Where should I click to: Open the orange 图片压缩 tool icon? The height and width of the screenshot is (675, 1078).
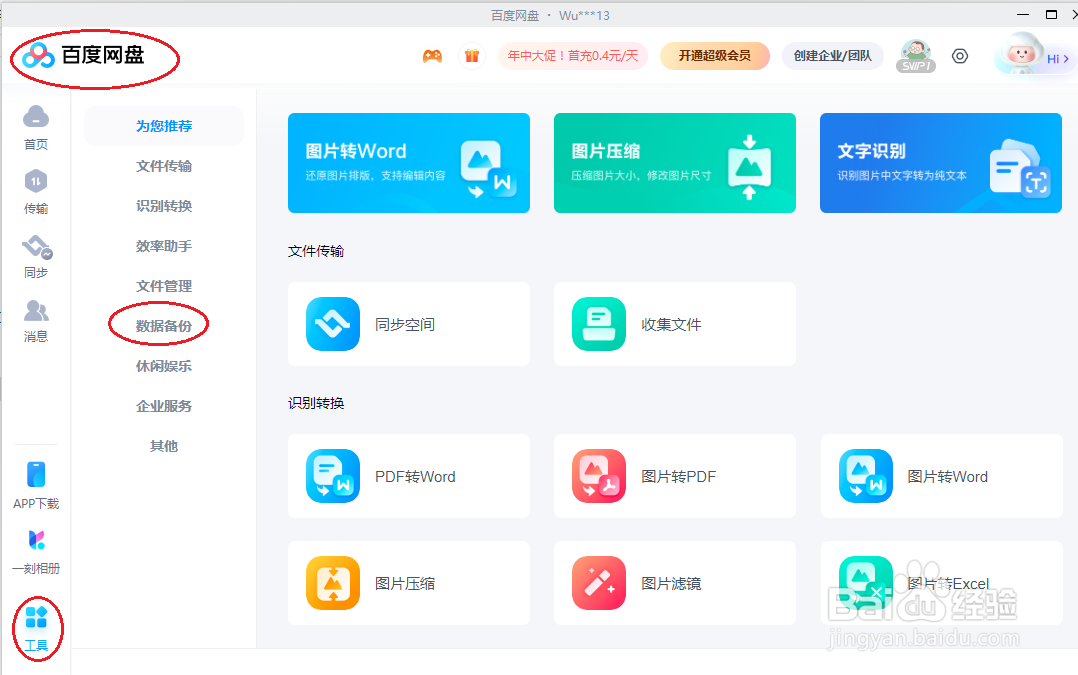coord(333,583)
